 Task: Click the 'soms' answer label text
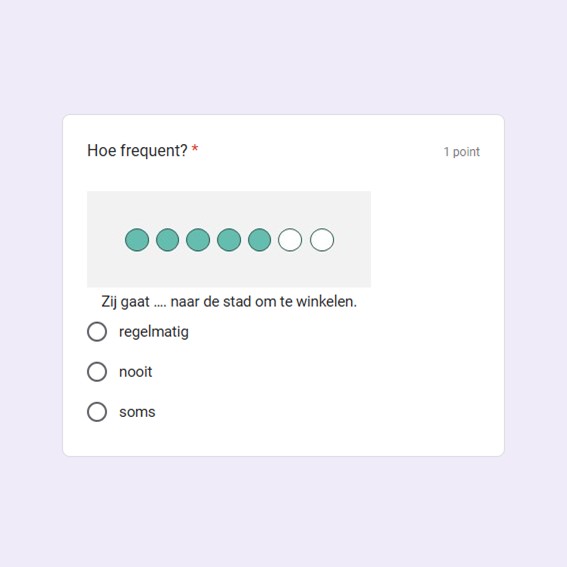pyautogui.click(x=137, y=412)
